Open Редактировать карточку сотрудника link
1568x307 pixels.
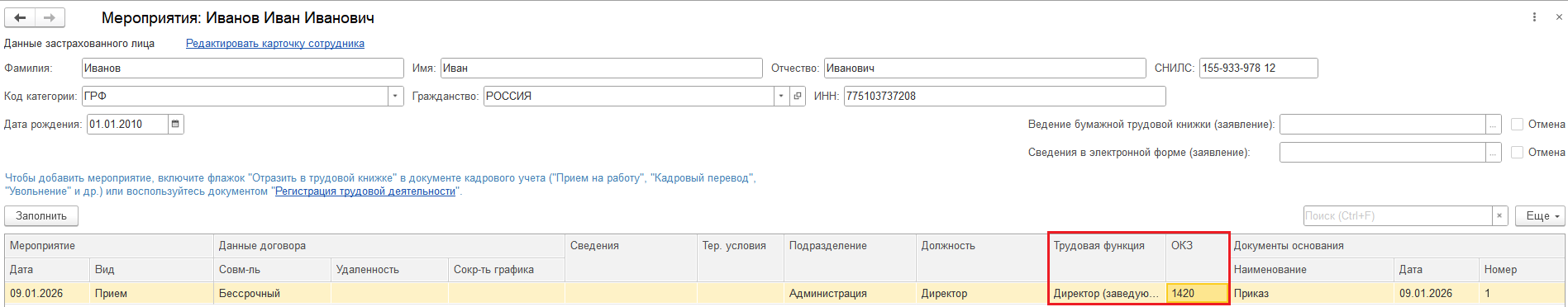pos(275,43)
